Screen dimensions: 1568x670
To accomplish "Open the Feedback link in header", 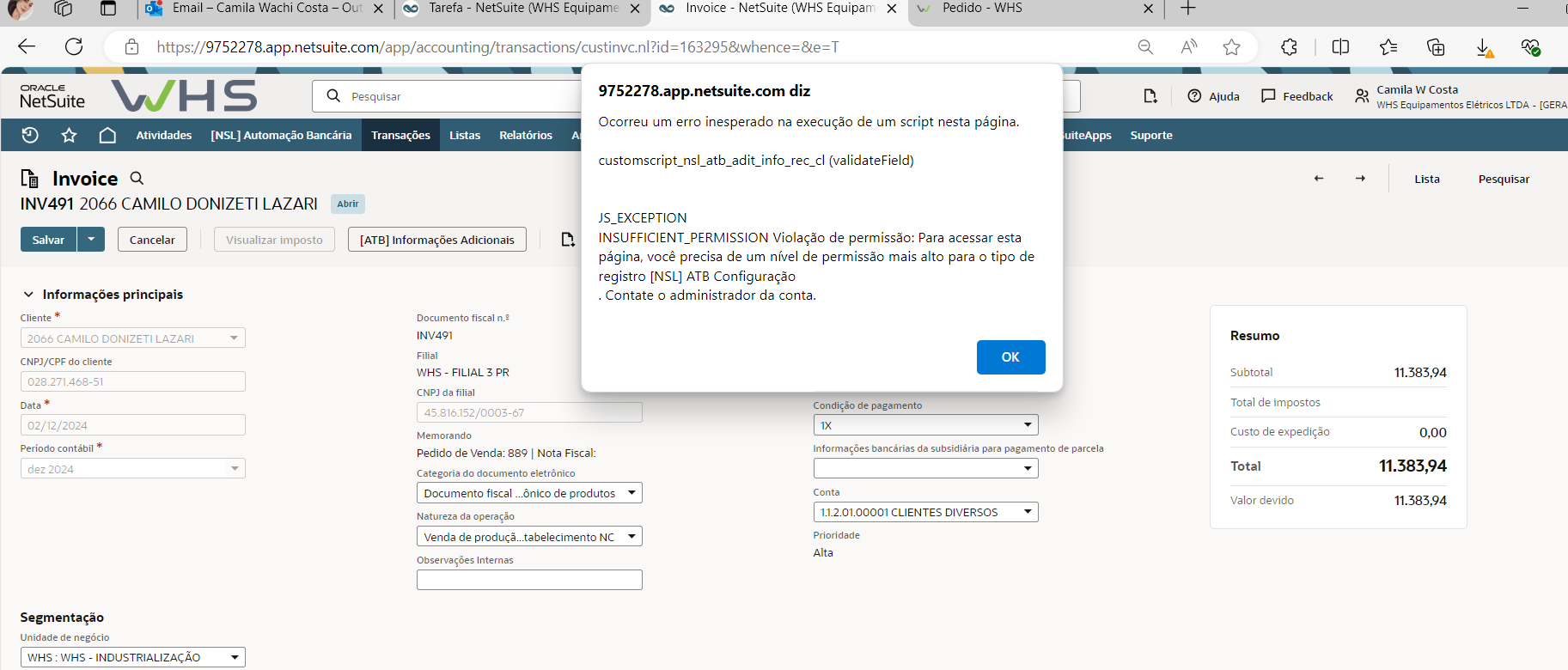I will pyautogui.click(x=1297, y=96).
